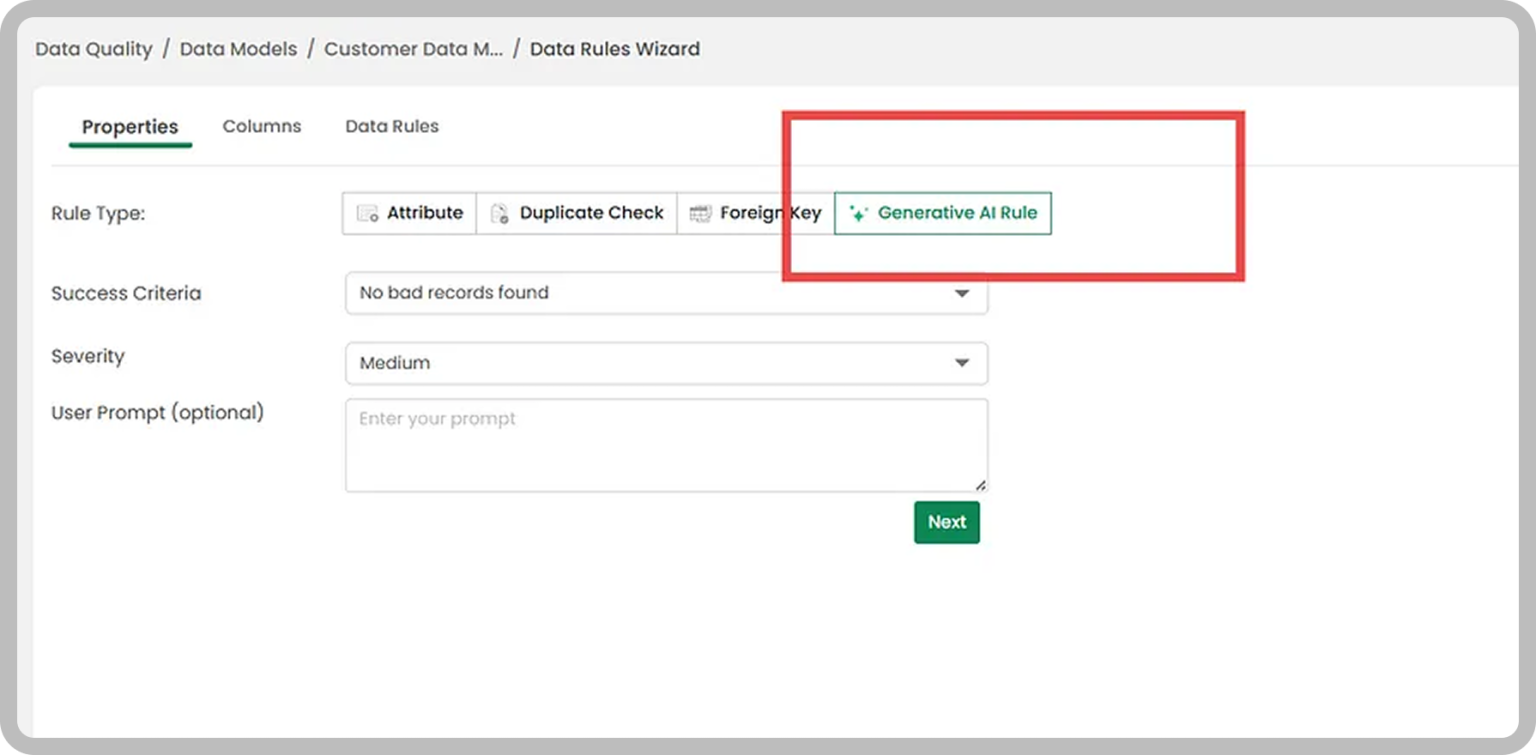Viewport: 1536px width, 755px height.
Task: Pick the Foreign Key rule type
Action: click(756, 213)
